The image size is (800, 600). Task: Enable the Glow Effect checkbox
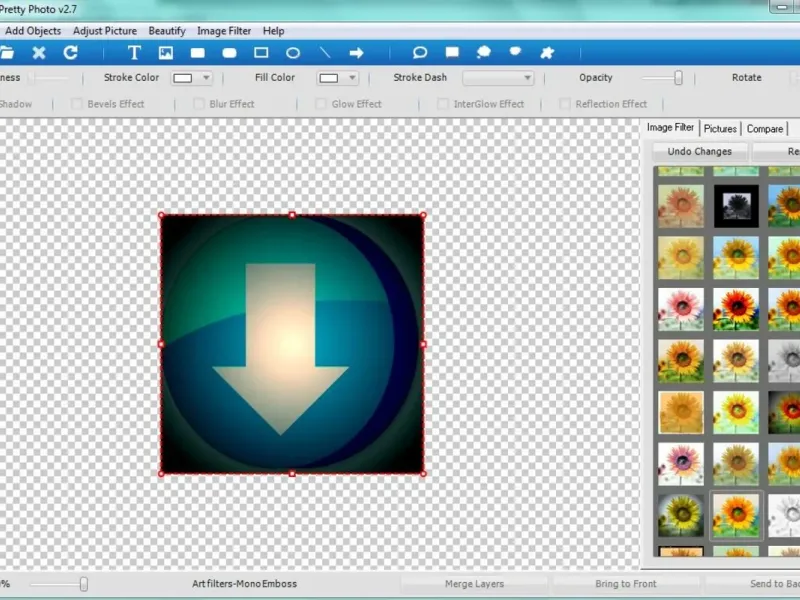pyautogui.click(x=320, y=104)
